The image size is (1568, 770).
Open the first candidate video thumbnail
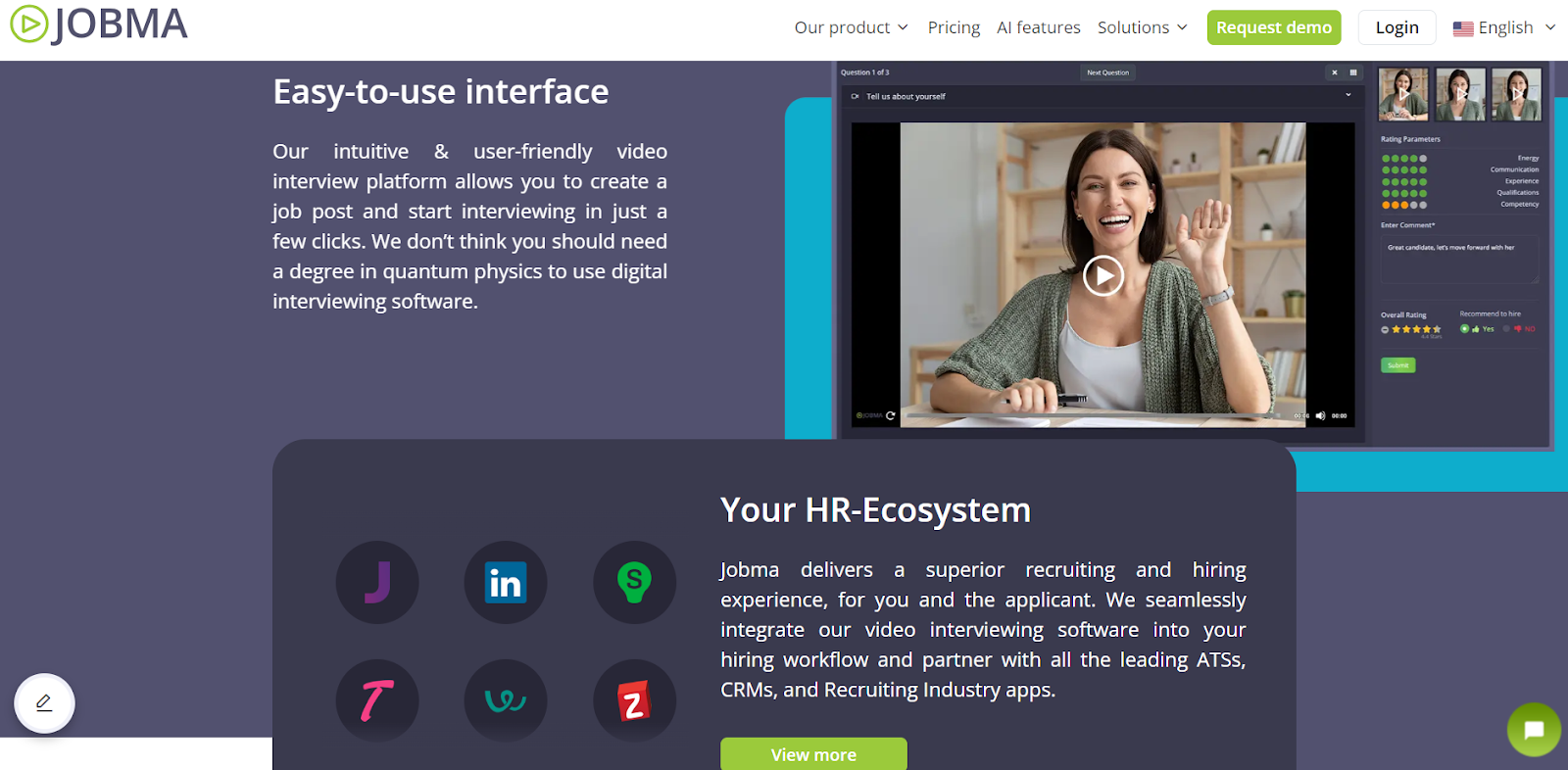tap(1403, 94)
